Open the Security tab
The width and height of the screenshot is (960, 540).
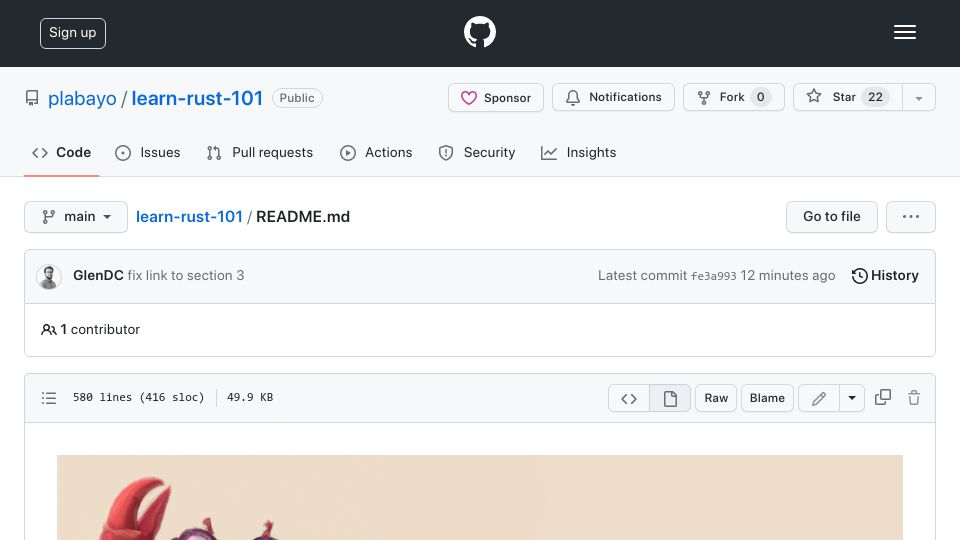(477, 152)
